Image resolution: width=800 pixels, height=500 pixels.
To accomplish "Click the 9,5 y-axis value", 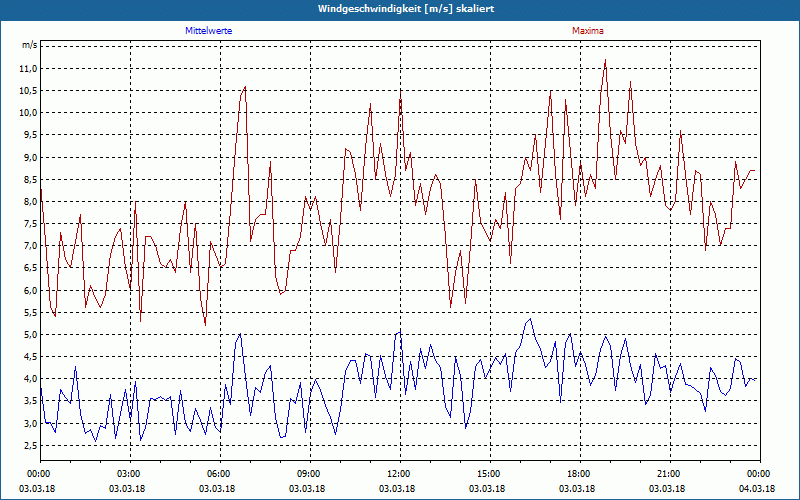I will 30,135.
